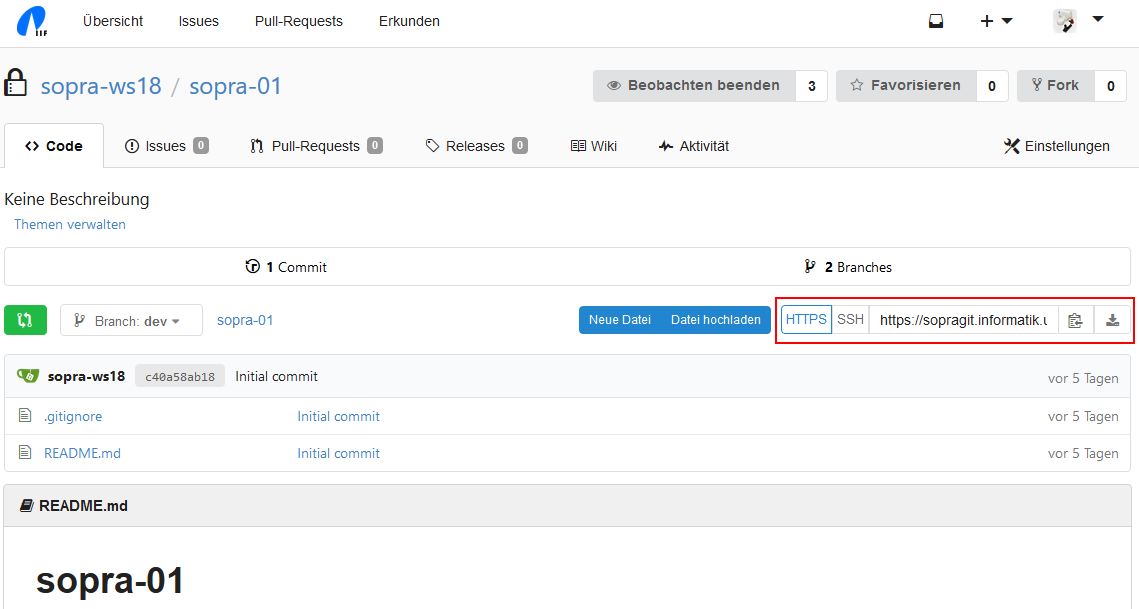Copy the clone URL to clipboard
1139x609 pixels.
[1075, 320]
